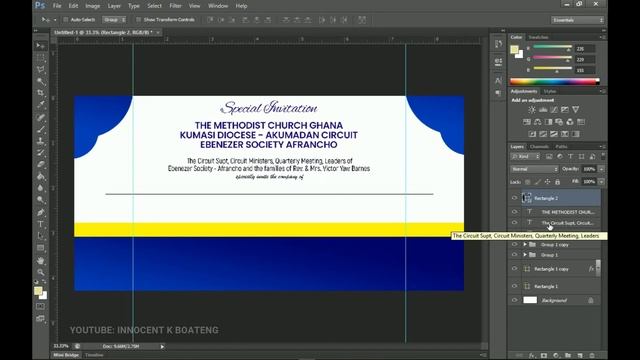
Task: Click the foreground color swatch in toolbox
Action: pyautogui.click(x=38, y=291)
